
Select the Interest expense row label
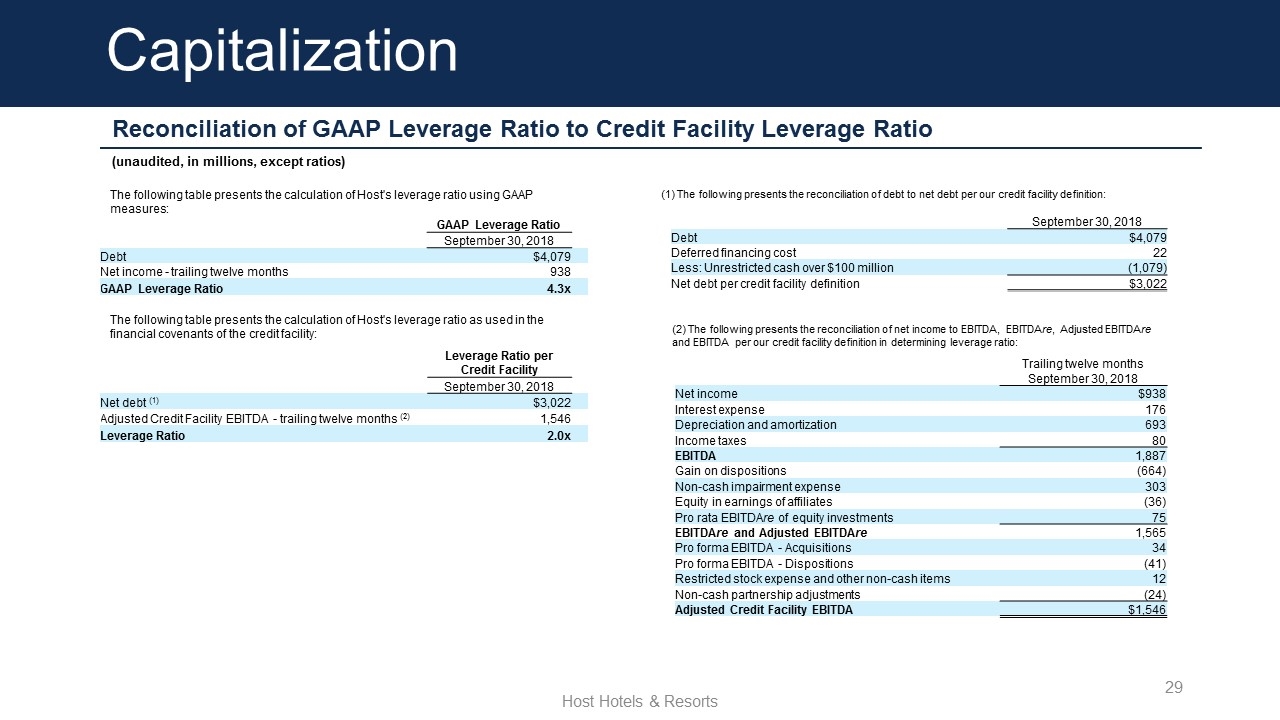click(x=719, y=409)
